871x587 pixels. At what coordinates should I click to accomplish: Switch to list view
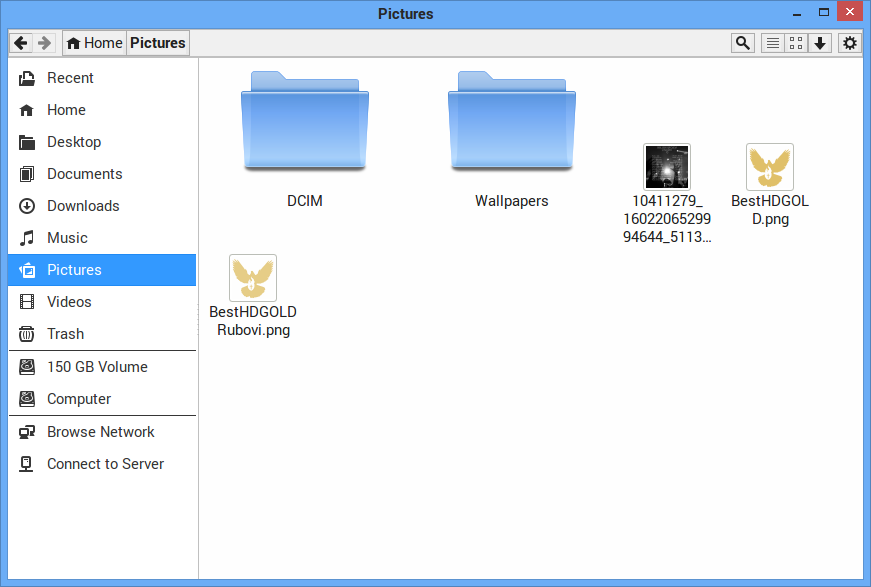[x=772, y=43]
